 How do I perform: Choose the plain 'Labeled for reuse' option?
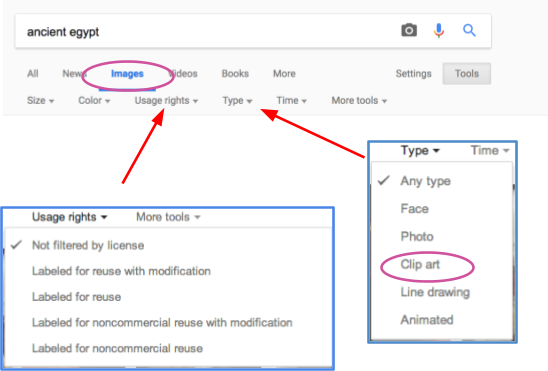77,297
